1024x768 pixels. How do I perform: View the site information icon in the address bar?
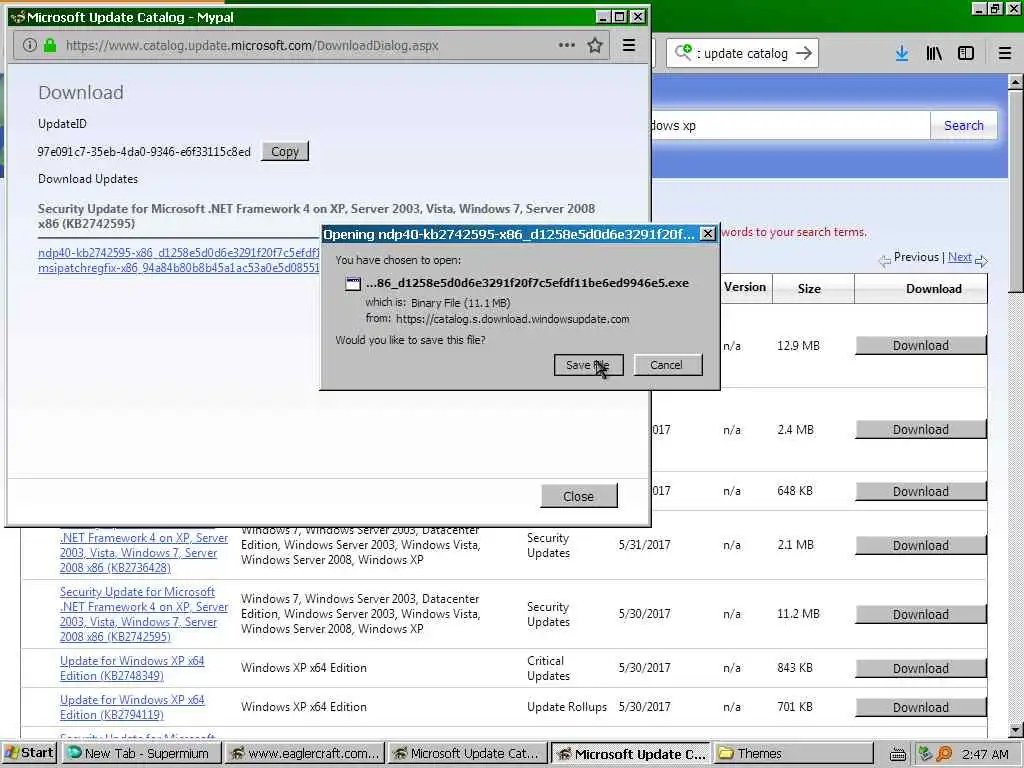pyautogui.click(x=29, y=45)
